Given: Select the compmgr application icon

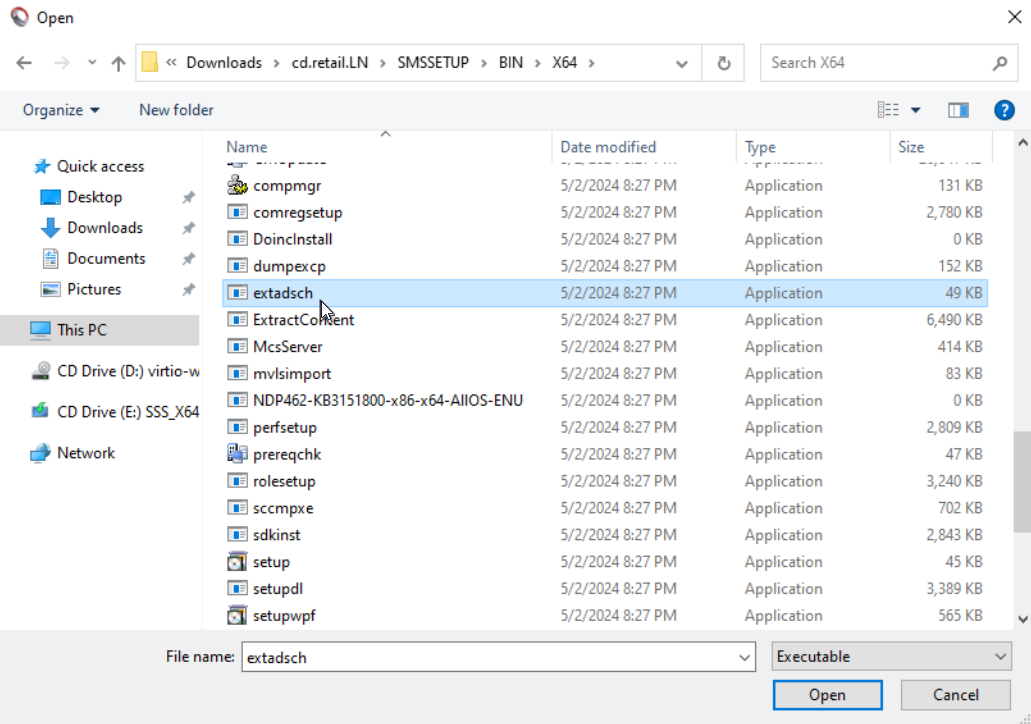Looking at the screenshot, I should coord(237,186).
